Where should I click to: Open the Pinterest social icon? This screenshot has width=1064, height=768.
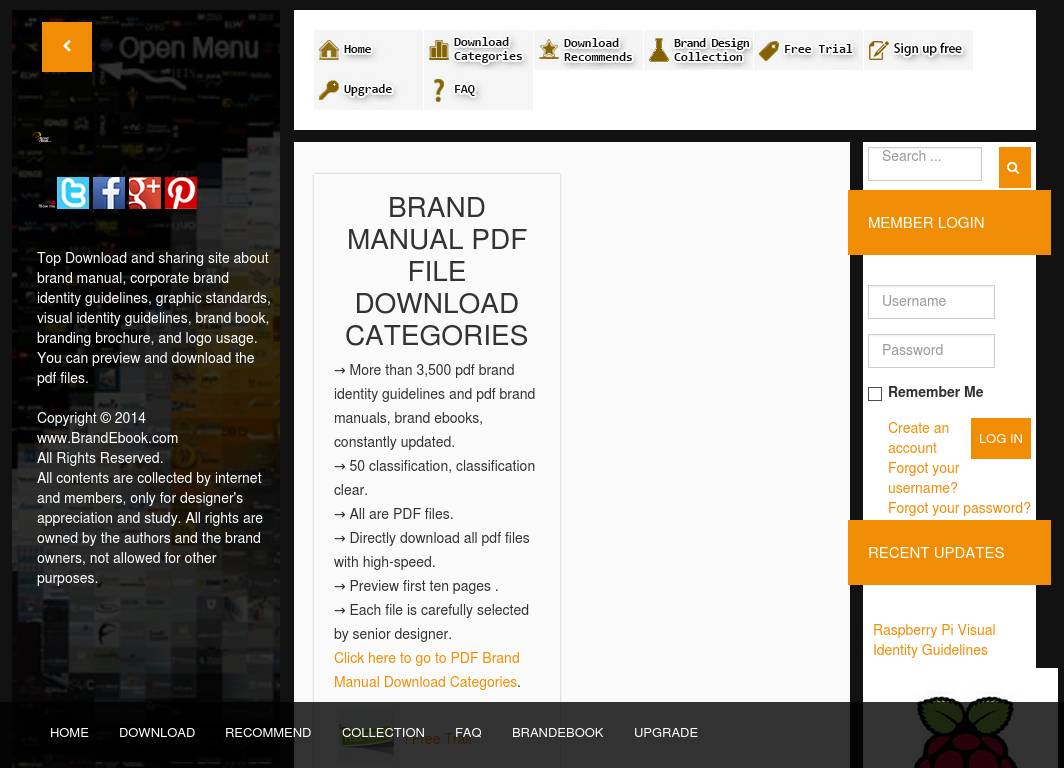(181, 193)
